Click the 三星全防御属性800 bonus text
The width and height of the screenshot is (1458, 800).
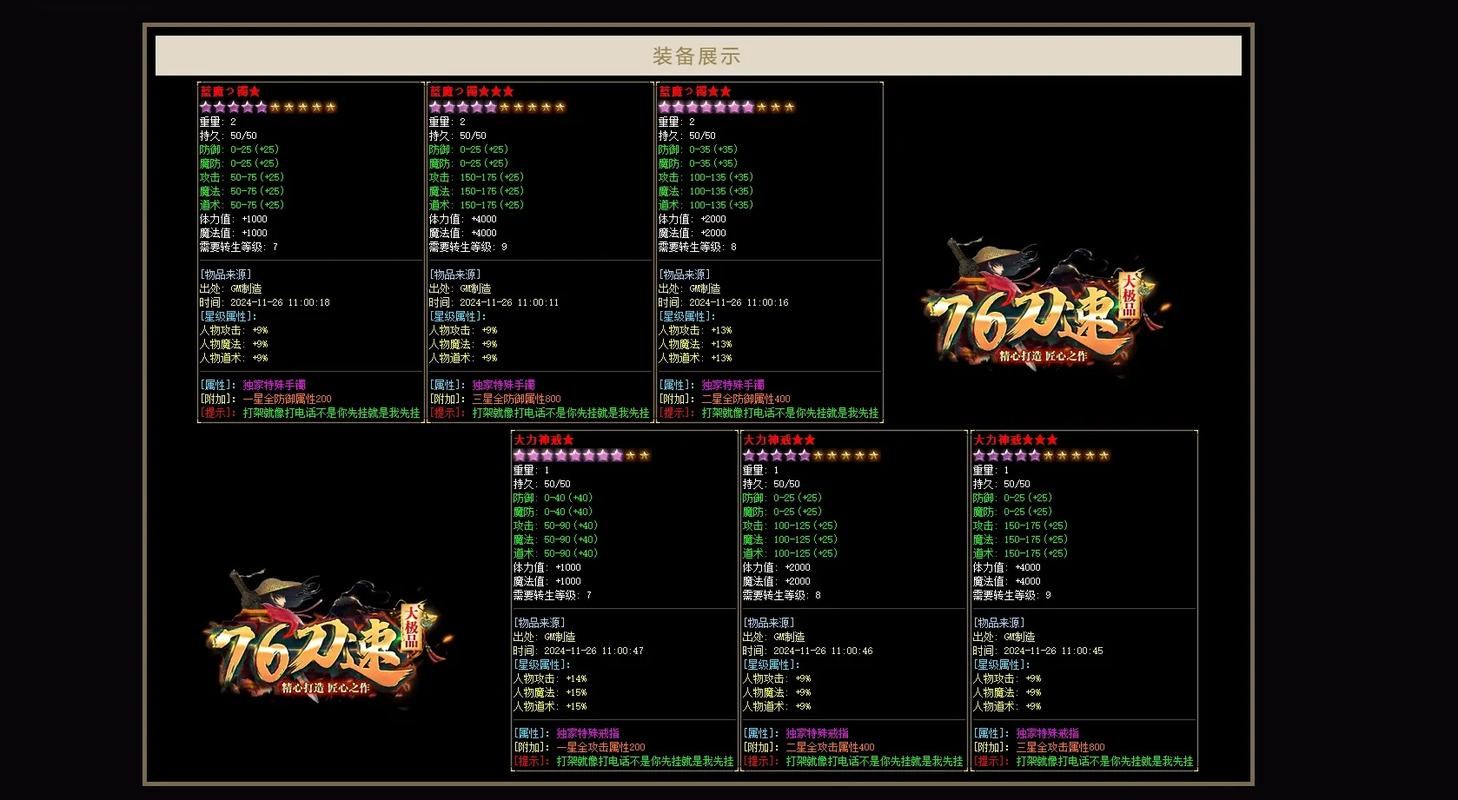tap(517, 399)
